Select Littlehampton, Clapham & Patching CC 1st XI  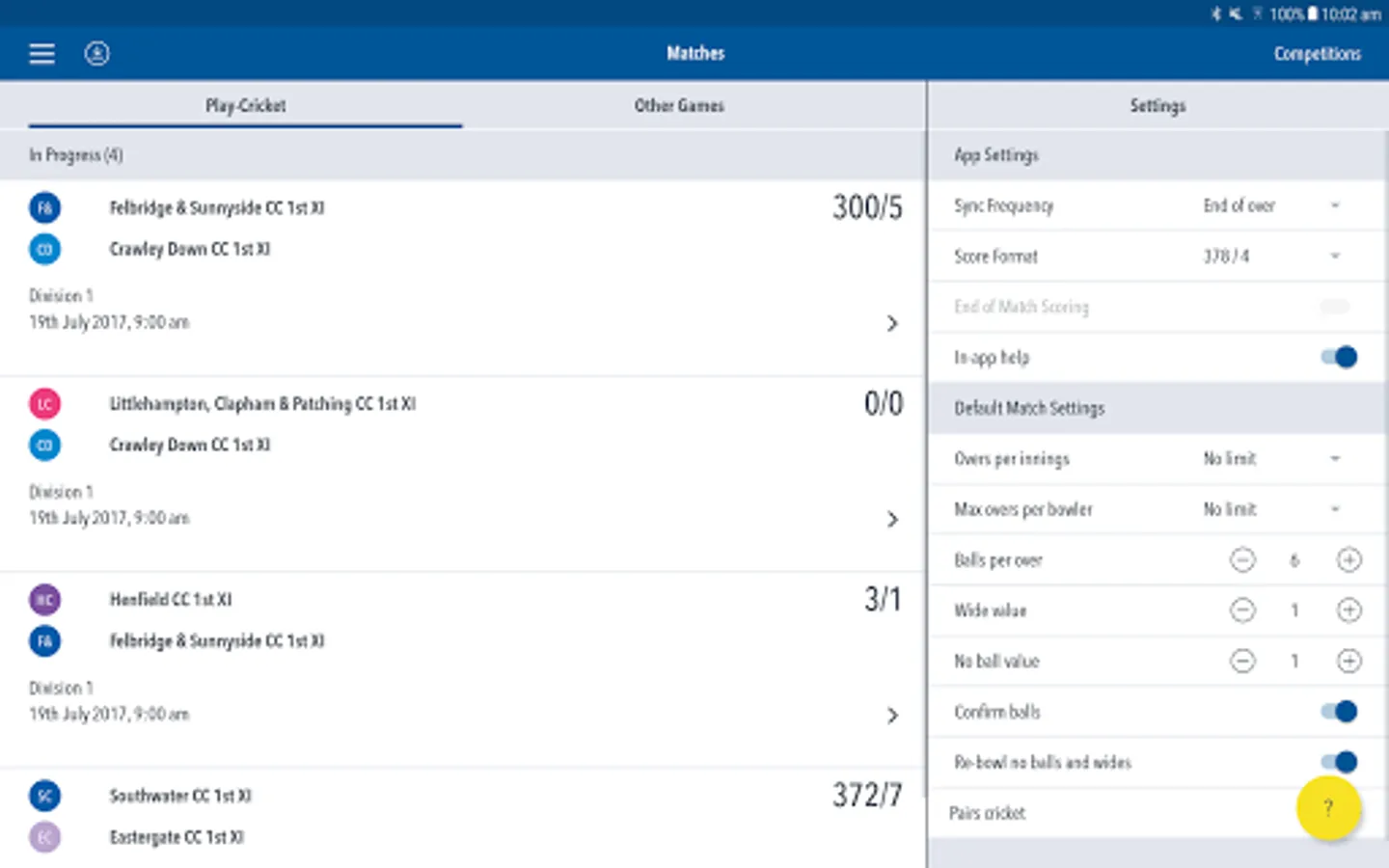(x=262, y=404)
